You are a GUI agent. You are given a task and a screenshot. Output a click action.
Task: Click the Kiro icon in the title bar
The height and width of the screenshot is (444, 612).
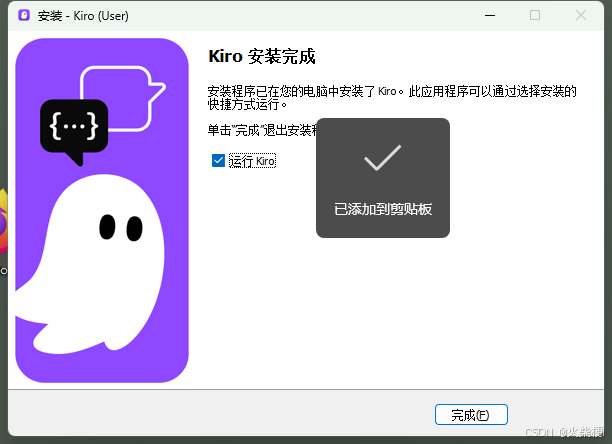[x=24, y=15]
